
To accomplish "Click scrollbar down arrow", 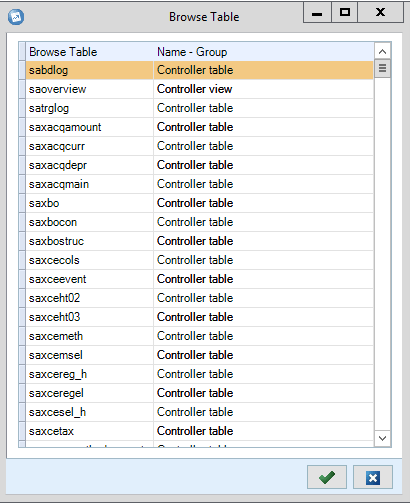I will pyautogui.click(x=382, y=438).
